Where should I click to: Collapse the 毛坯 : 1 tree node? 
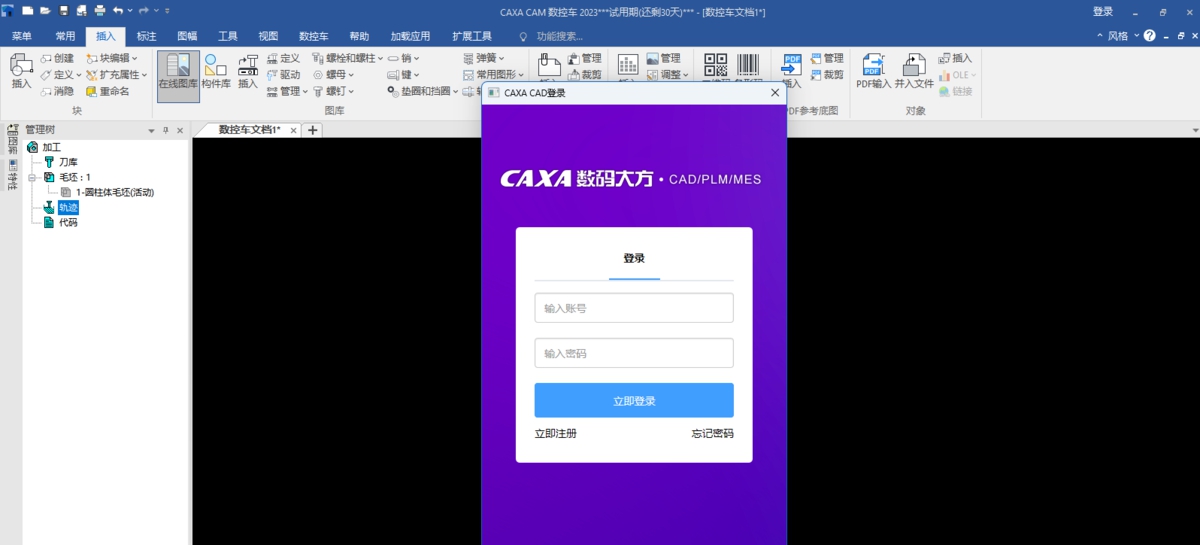pyautogui.click(x=33, y=177)
